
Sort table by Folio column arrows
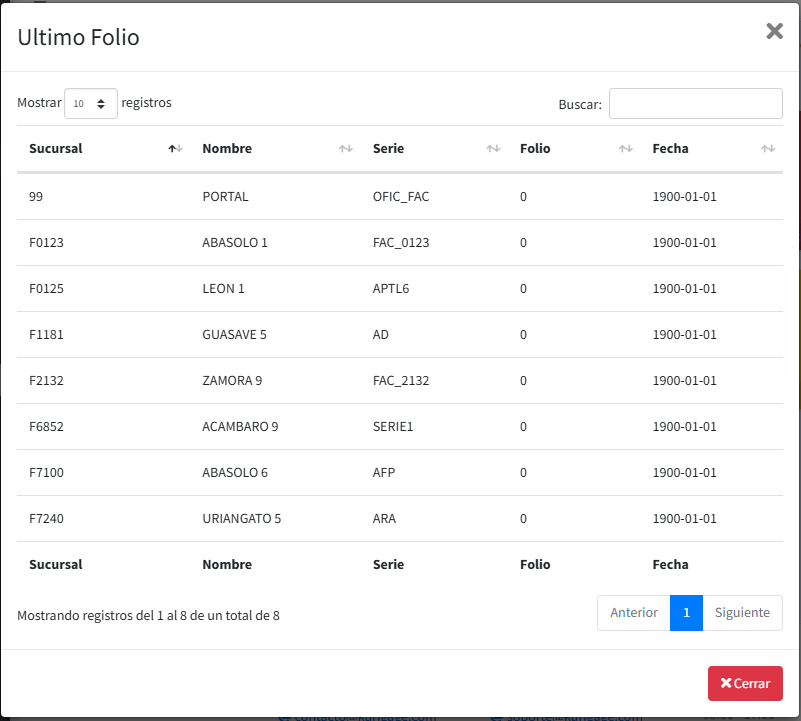[625, 149]
